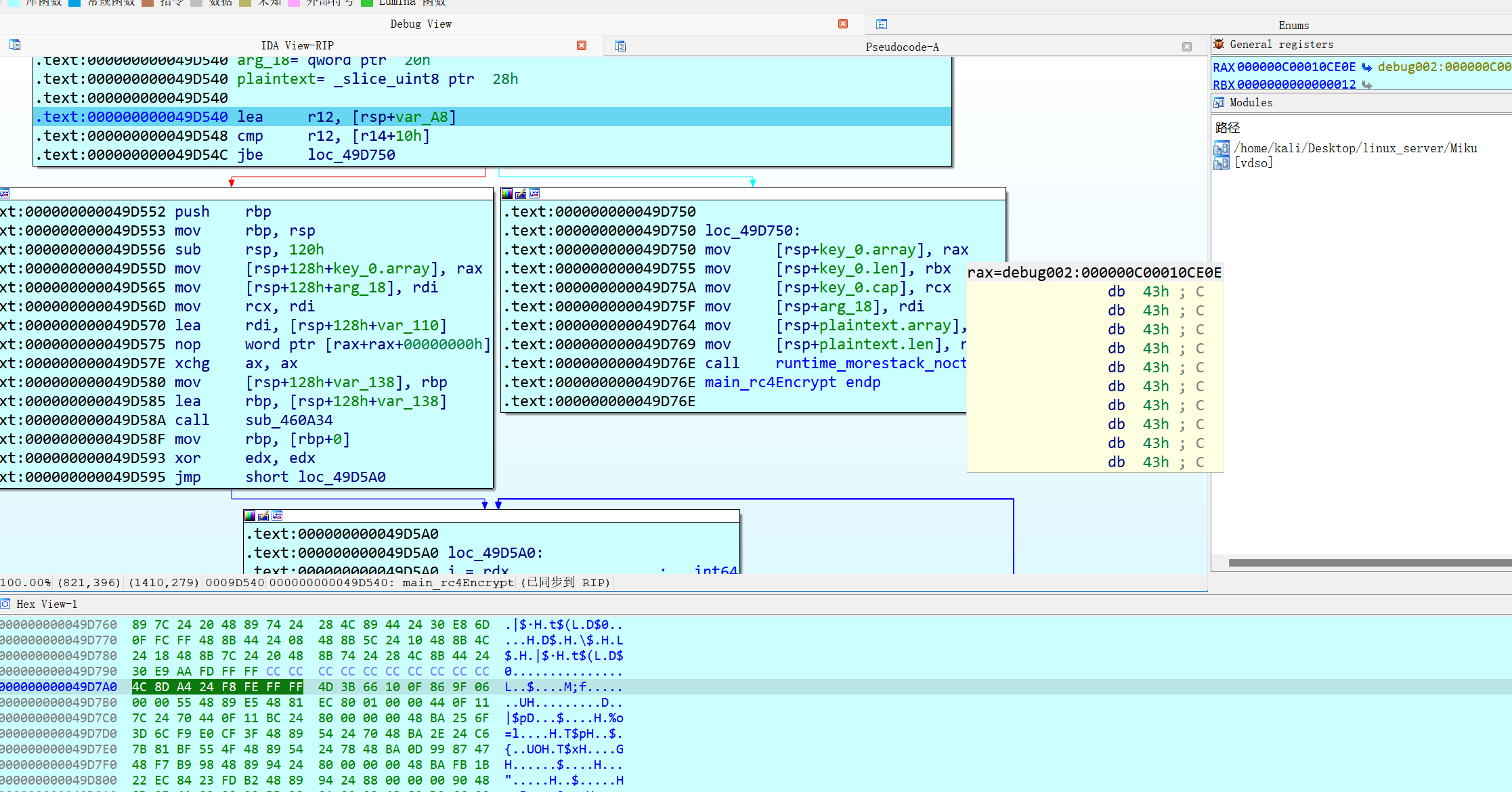Click the sub_460A34 call target
The height and width of the screenshot is (792, 1512).
(x=288, y=420)
